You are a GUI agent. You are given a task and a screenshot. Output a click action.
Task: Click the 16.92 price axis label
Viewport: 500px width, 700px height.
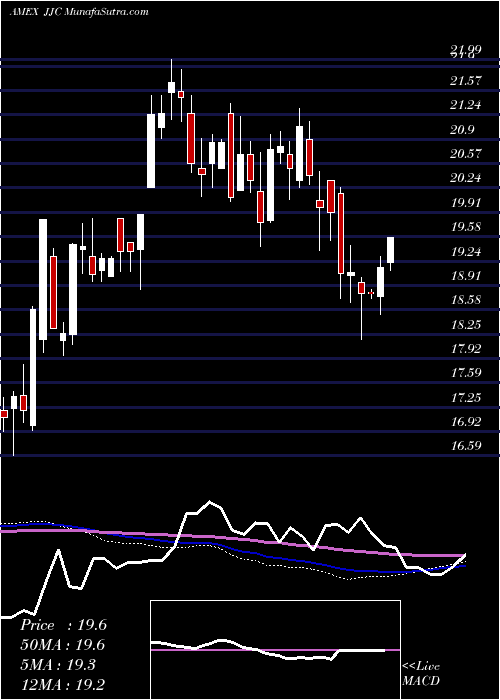[467, 421]
